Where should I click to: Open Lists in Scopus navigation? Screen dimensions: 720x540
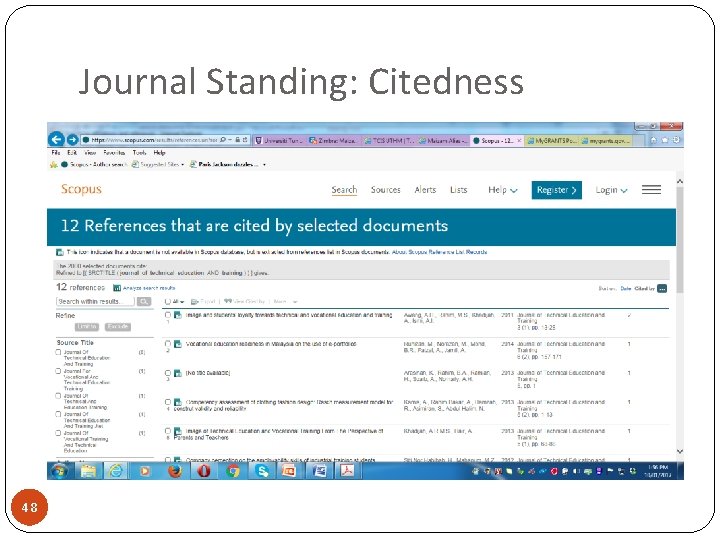click(458, 190)
